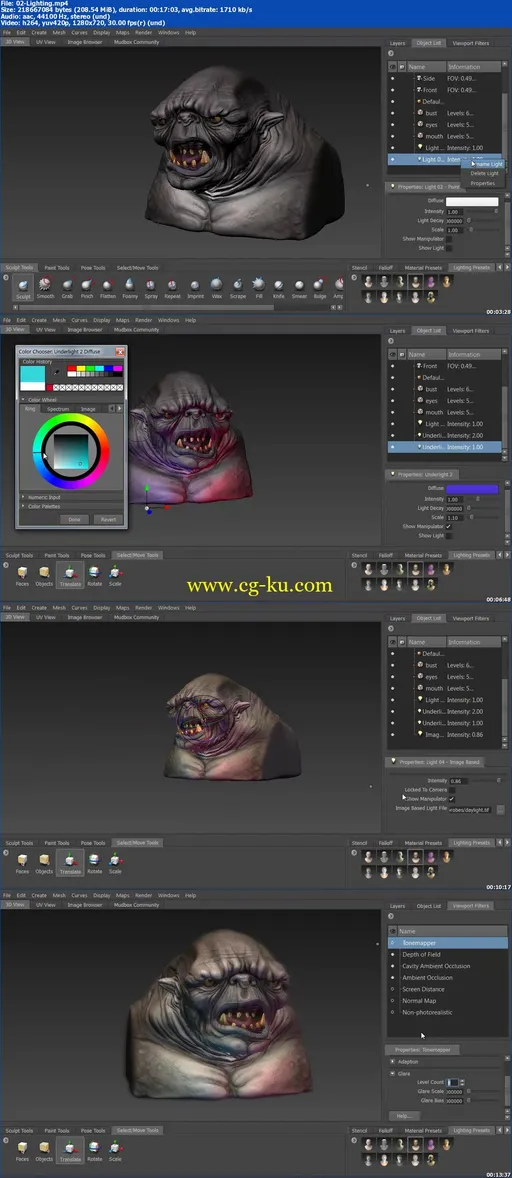Toggle the Depth of Field filter
Viewport: 512px width, 1178px height.
click(x=392, y=955)
